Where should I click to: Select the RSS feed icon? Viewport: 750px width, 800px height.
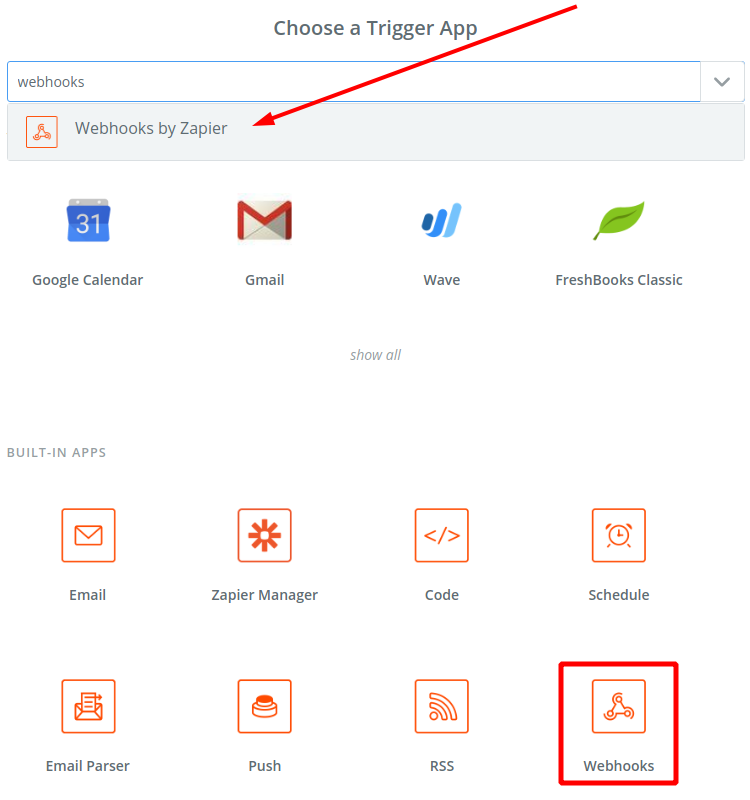point(442,706)
